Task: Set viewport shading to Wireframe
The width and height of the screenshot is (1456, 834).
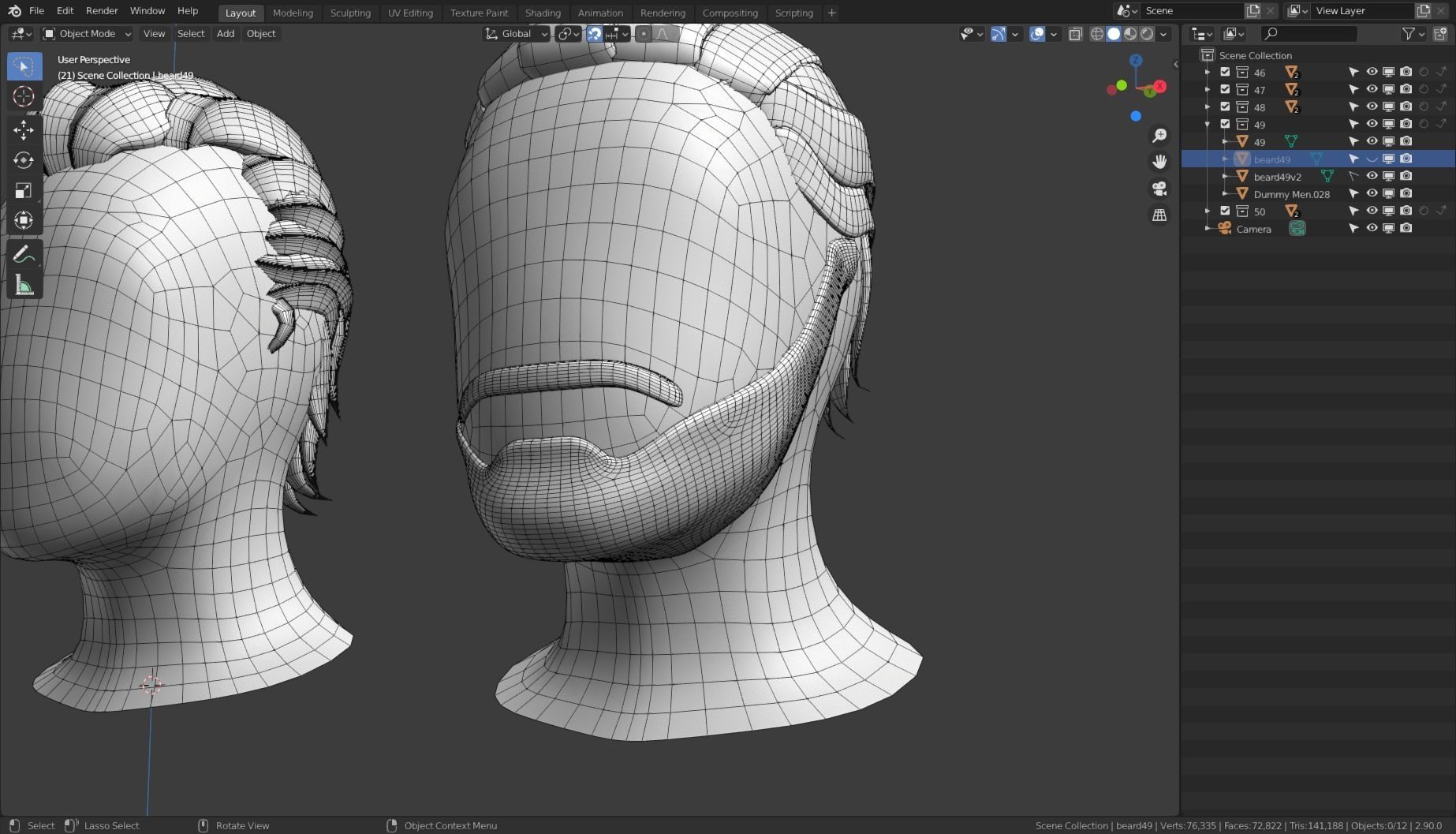Action: pyautogui.click(x=1097, y=34)
